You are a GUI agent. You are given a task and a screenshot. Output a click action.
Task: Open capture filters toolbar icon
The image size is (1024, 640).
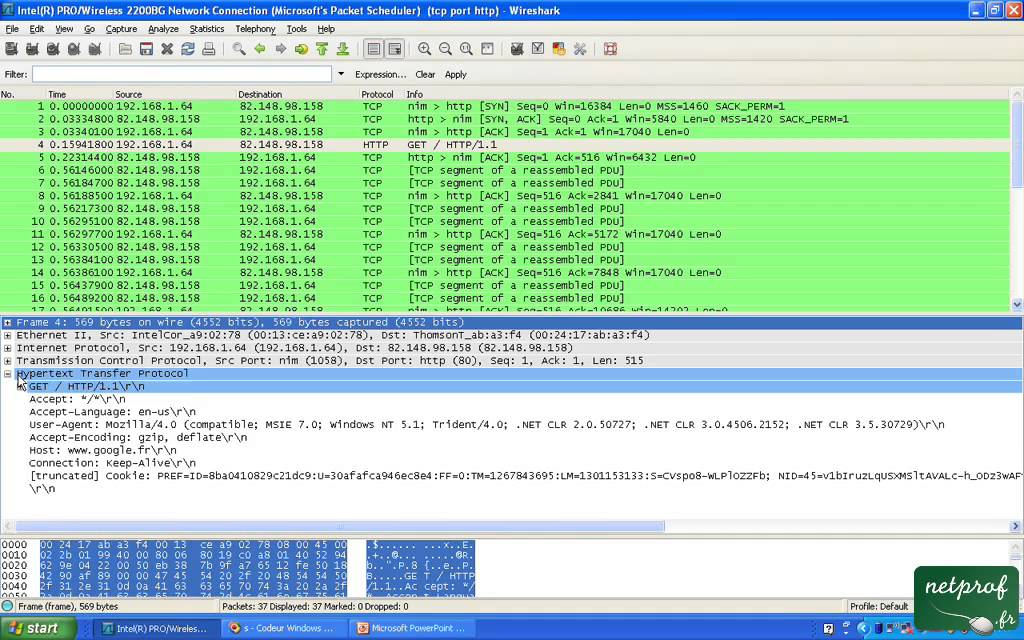(517, 49)
